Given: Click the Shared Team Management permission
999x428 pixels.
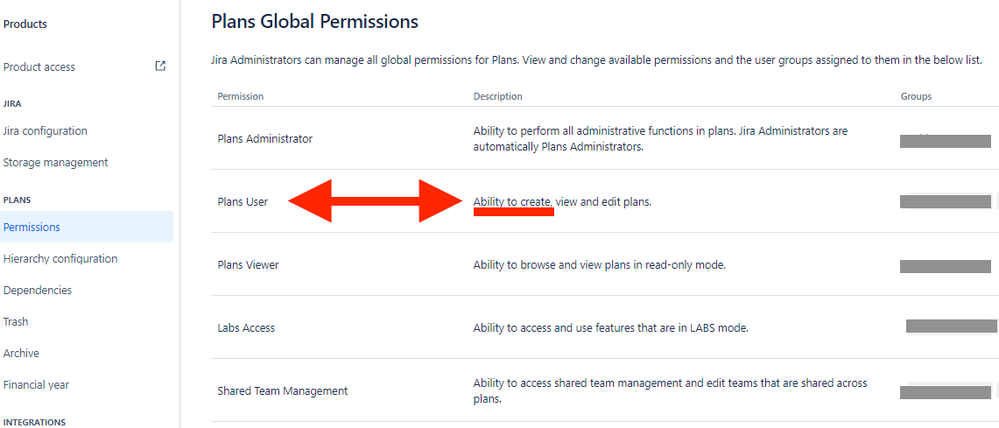Looking at the screenshot, I should (x=282, y=391).
